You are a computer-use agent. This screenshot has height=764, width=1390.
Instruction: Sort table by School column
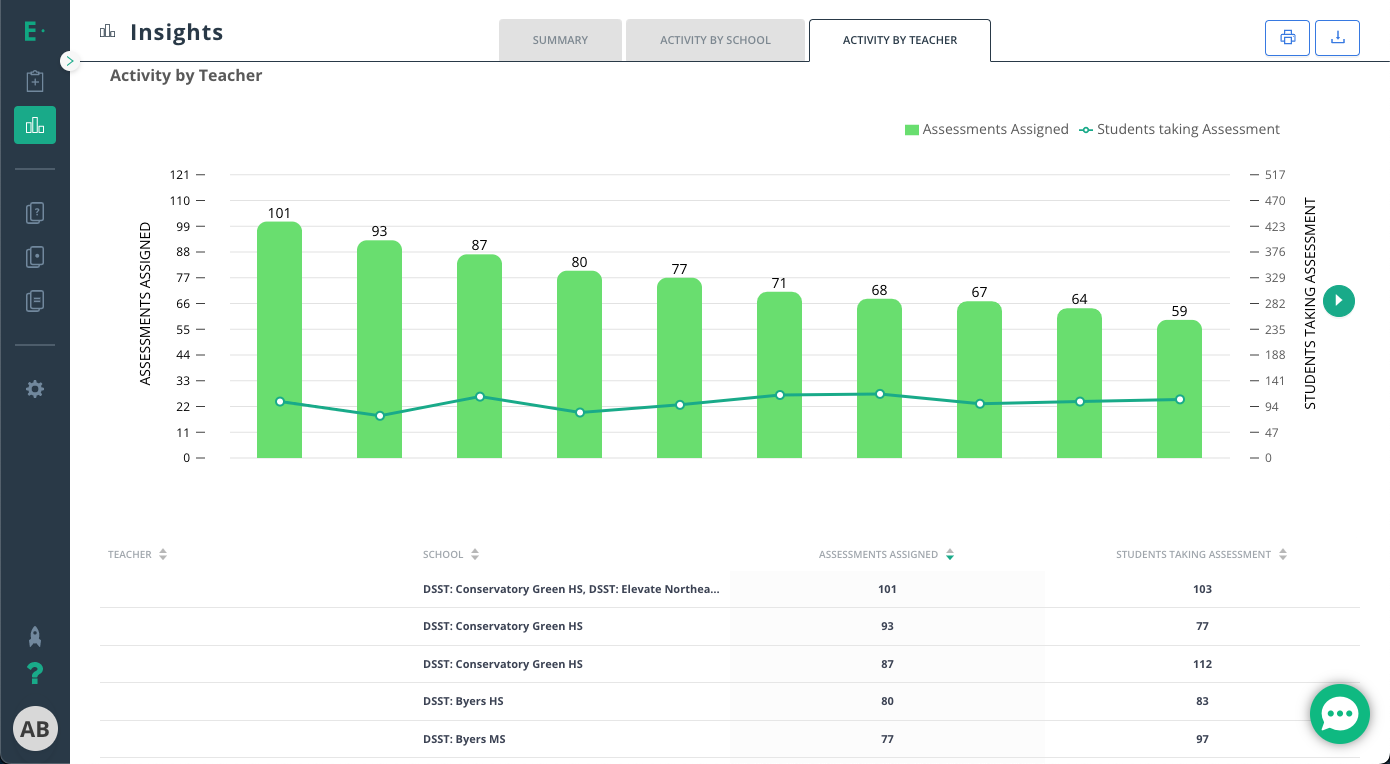(x=451, y=554)
